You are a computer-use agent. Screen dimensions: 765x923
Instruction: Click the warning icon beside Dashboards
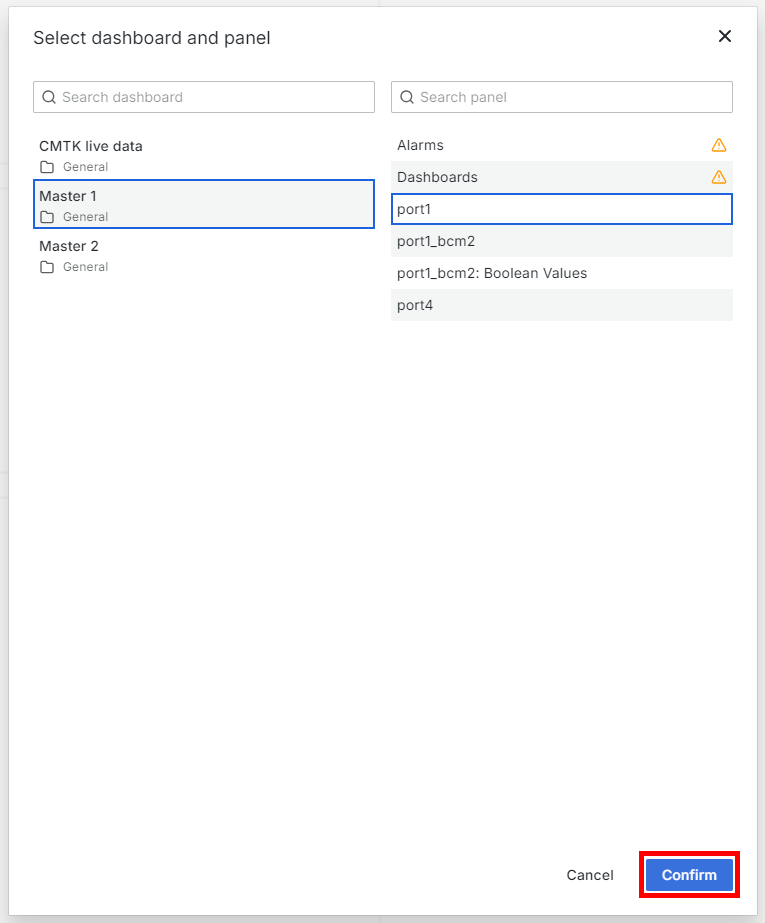[x=718, y=177]
